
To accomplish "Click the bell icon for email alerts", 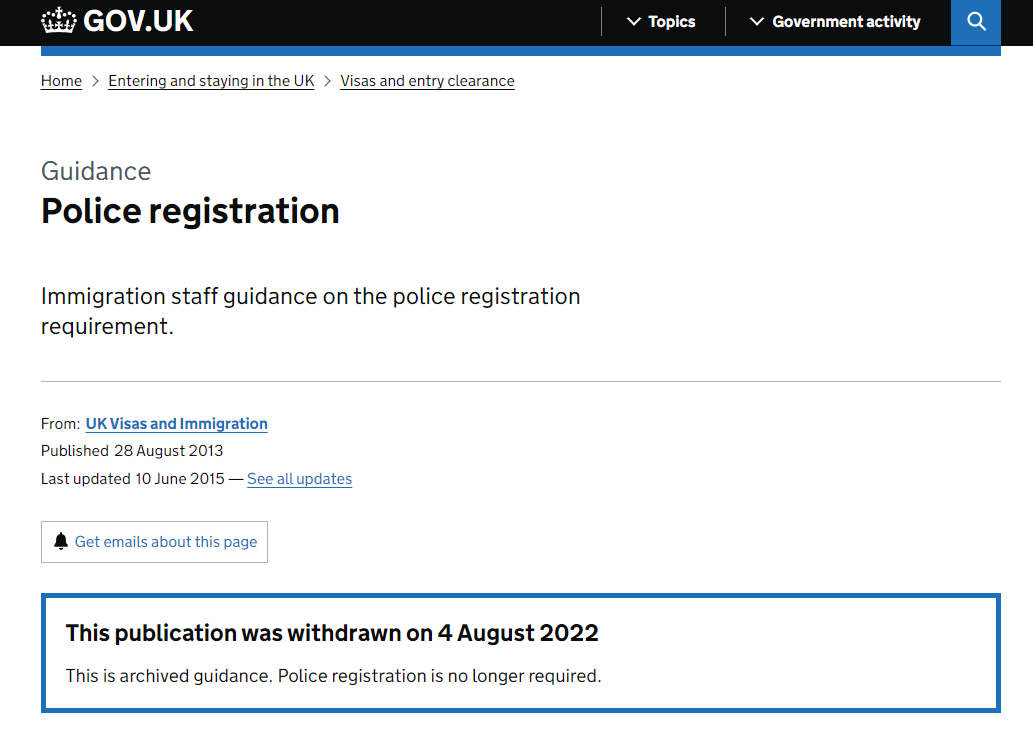I will [61, 541].
